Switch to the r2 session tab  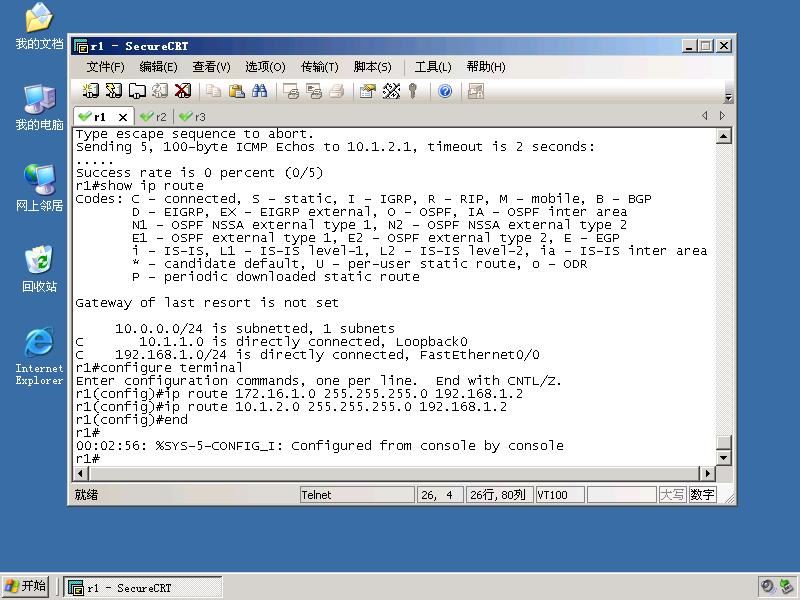click(154, 117)
